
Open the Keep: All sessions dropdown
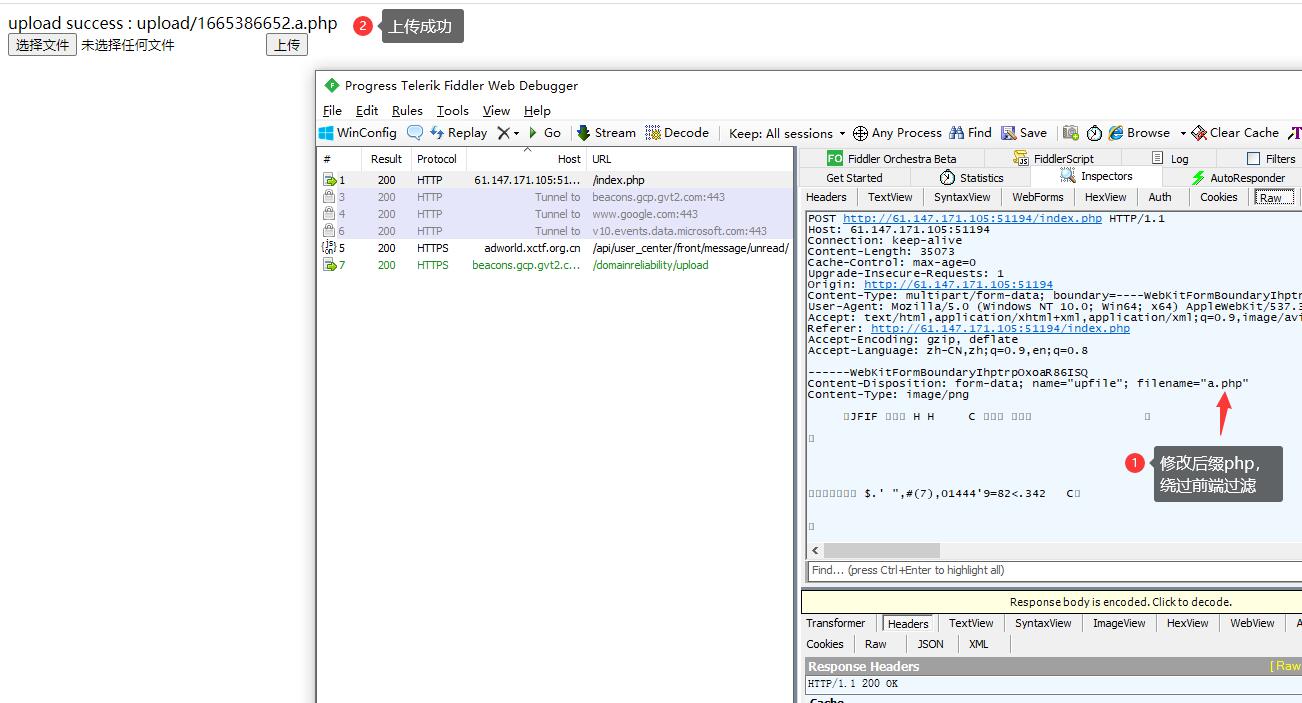click(x=787, y=133)
